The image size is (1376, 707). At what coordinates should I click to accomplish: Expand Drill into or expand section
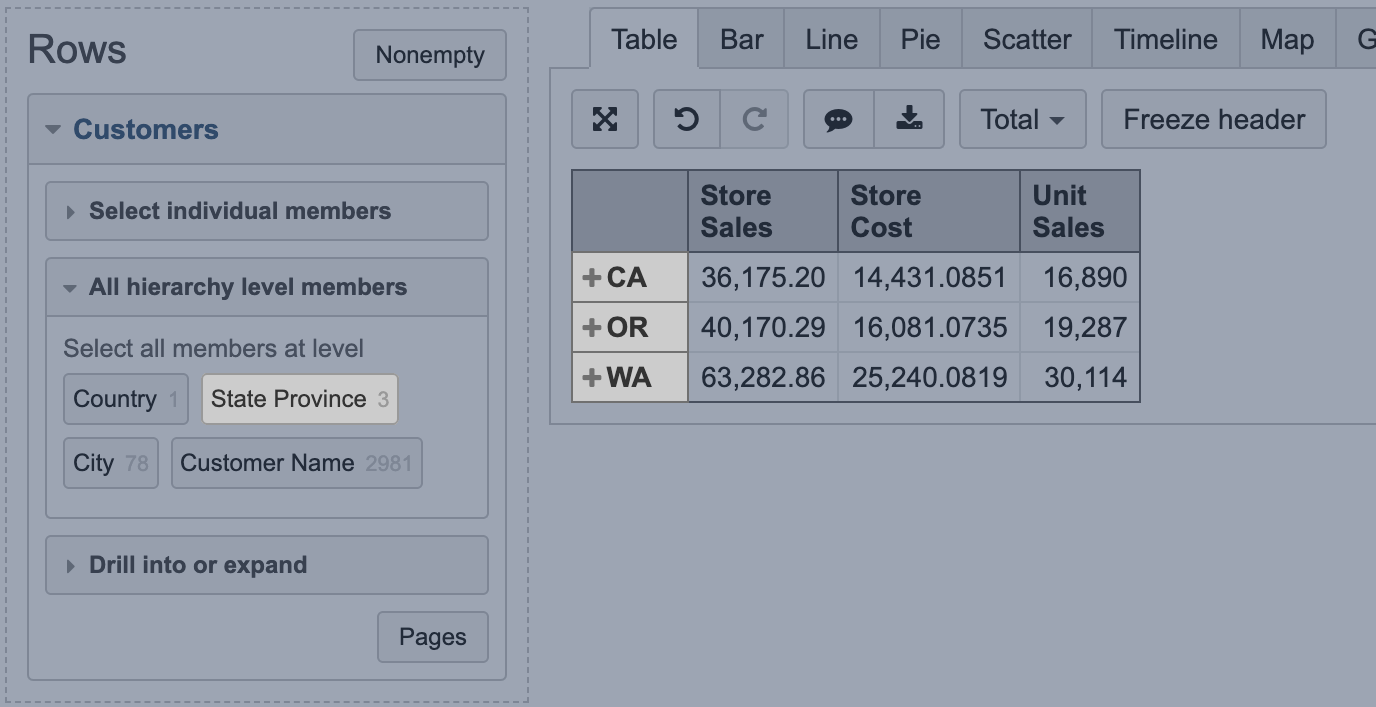tap(198, 565)
